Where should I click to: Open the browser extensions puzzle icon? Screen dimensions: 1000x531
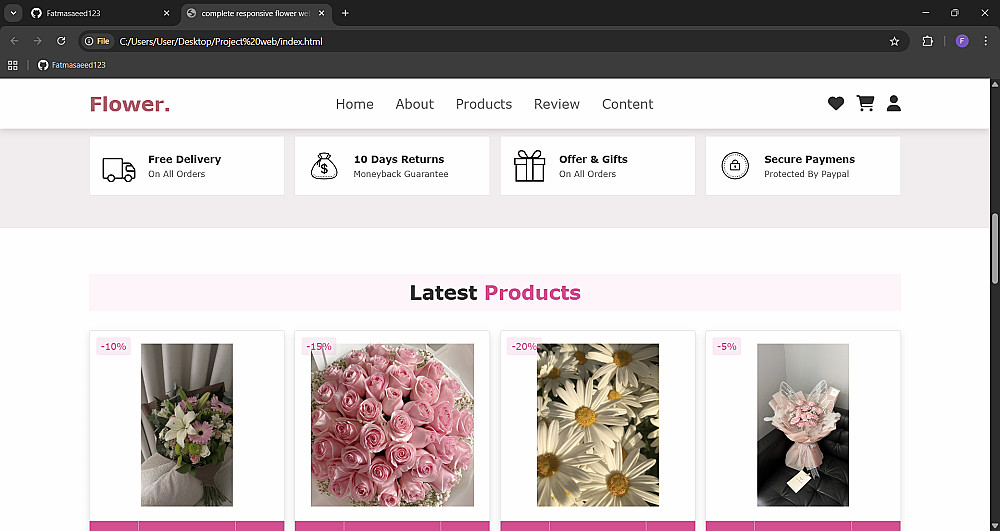point(927,41)
